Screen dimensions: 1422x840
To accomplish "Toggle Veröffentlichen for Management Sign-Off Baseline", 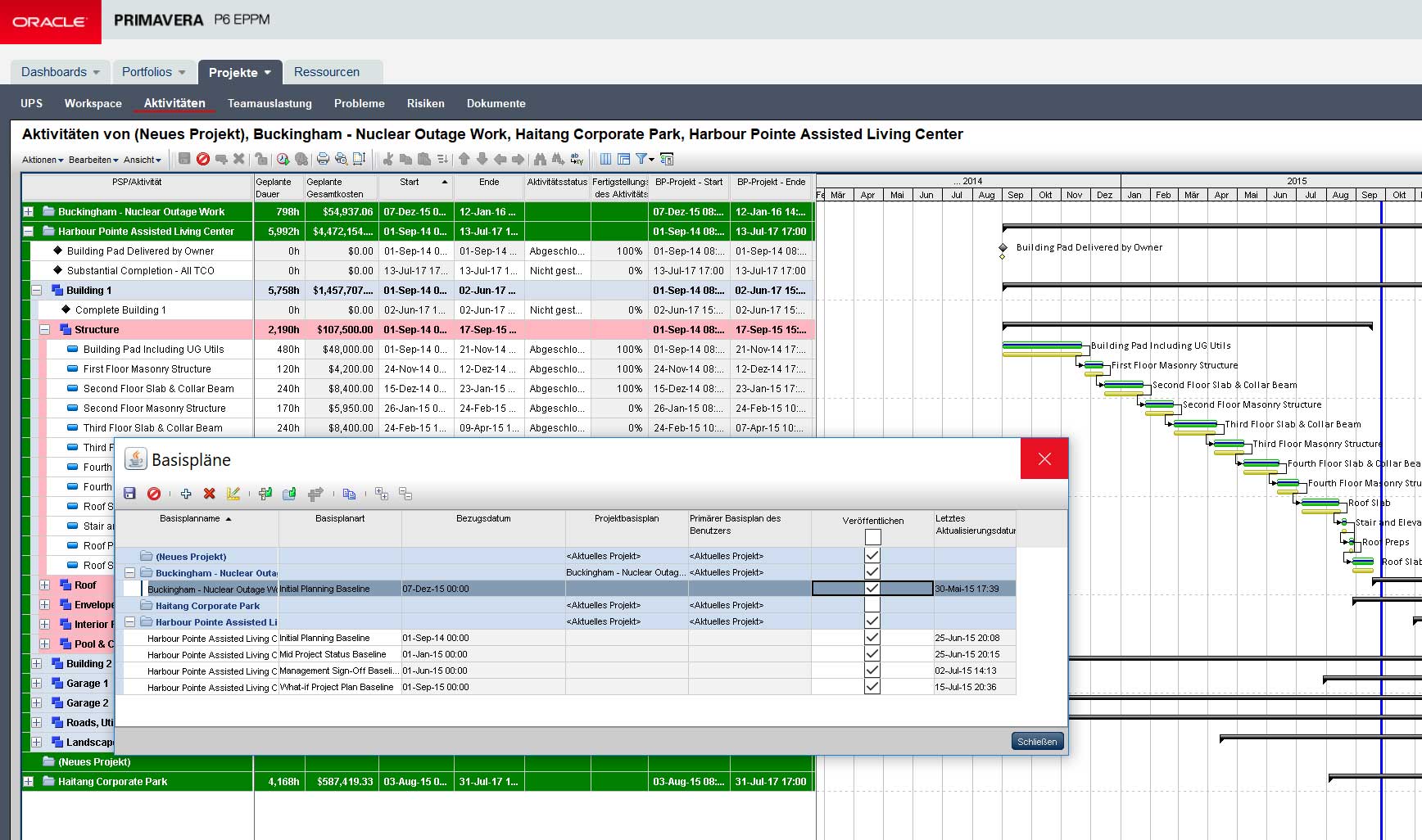I will click(x=872, y=671).
